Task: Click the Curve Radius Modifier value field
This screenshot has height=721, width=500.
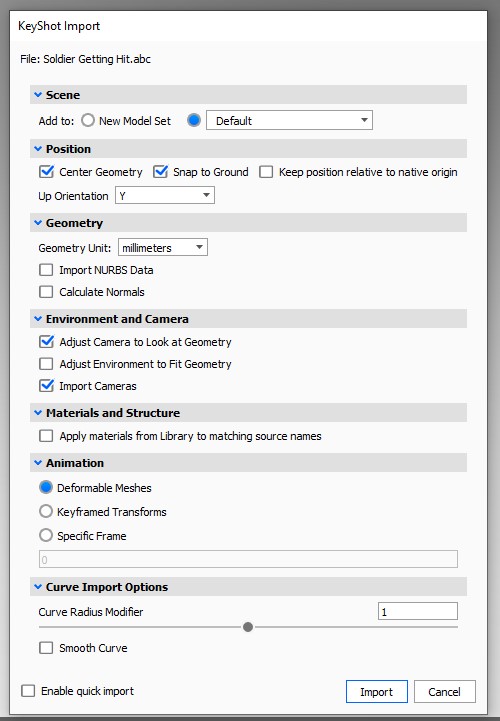Action: (x=418, y=612)
